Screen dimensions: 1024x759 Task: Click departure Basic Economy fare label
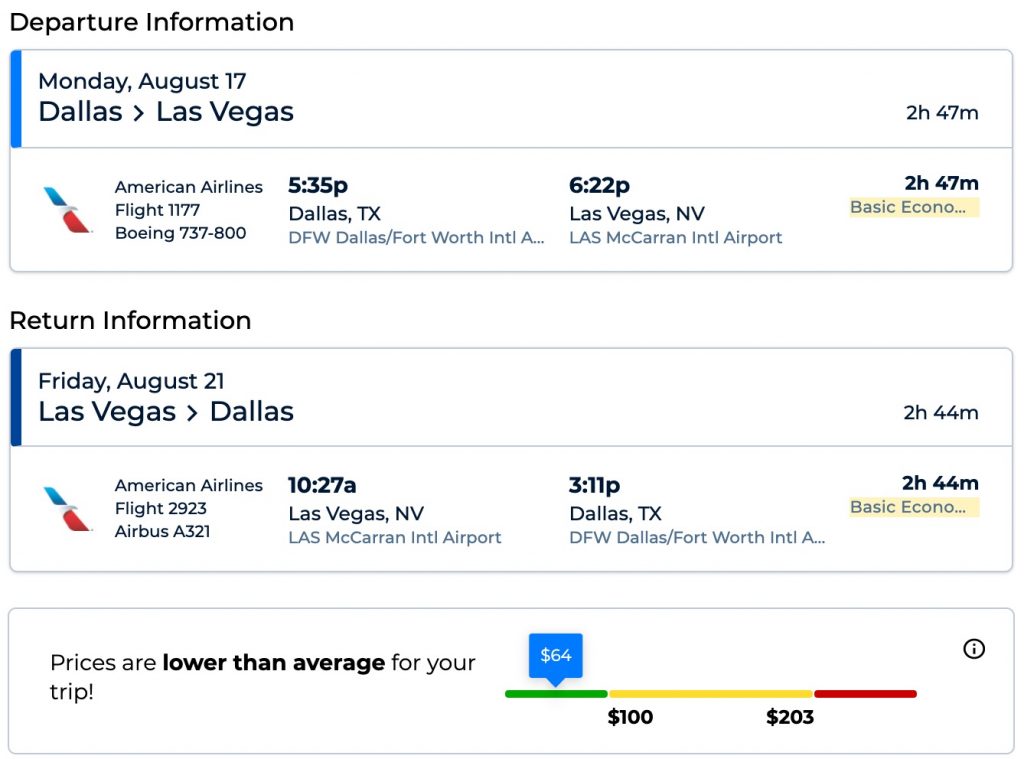coord(913,207)
